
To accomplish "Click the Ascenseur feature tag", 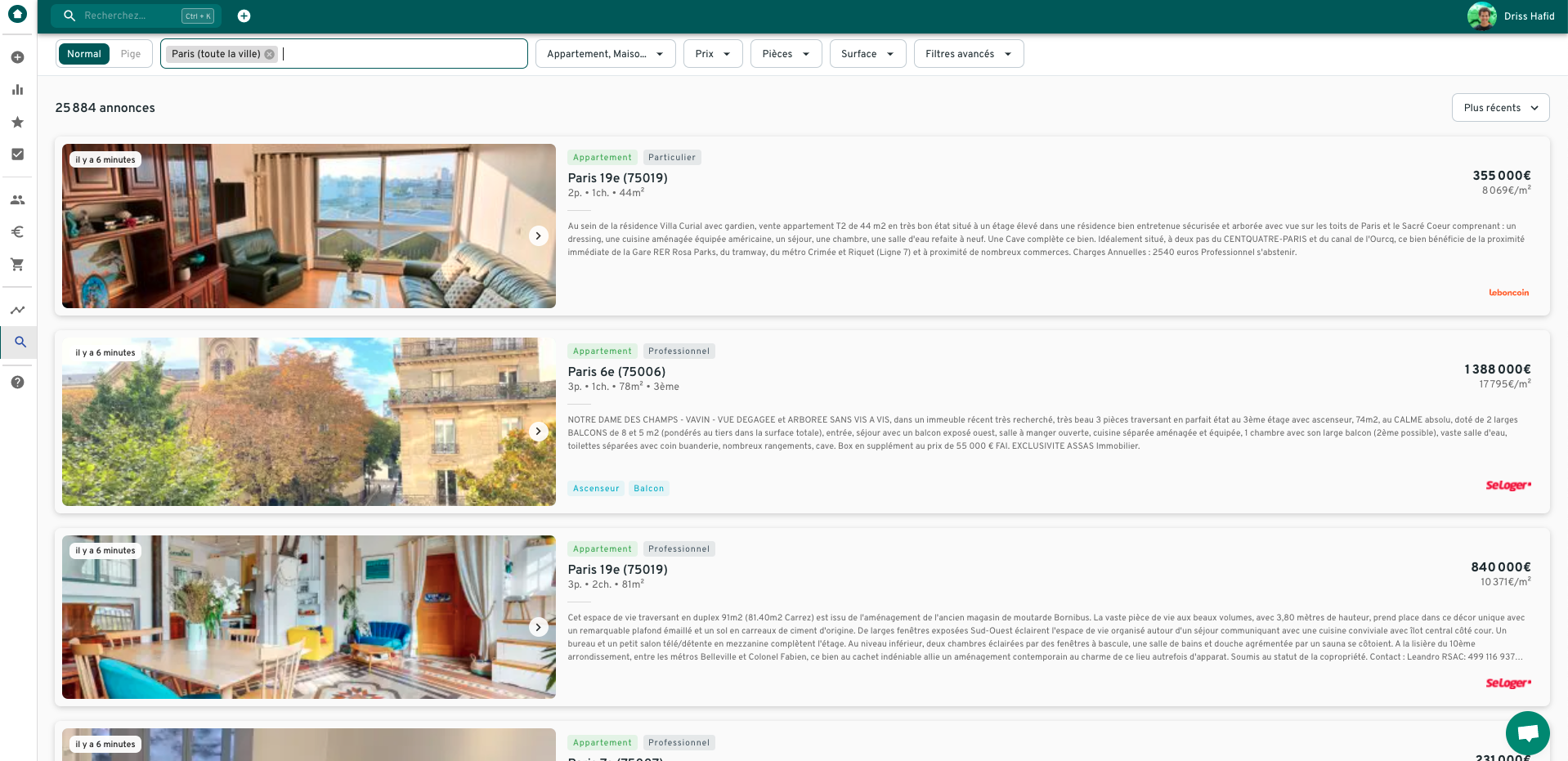I will 596,489.
